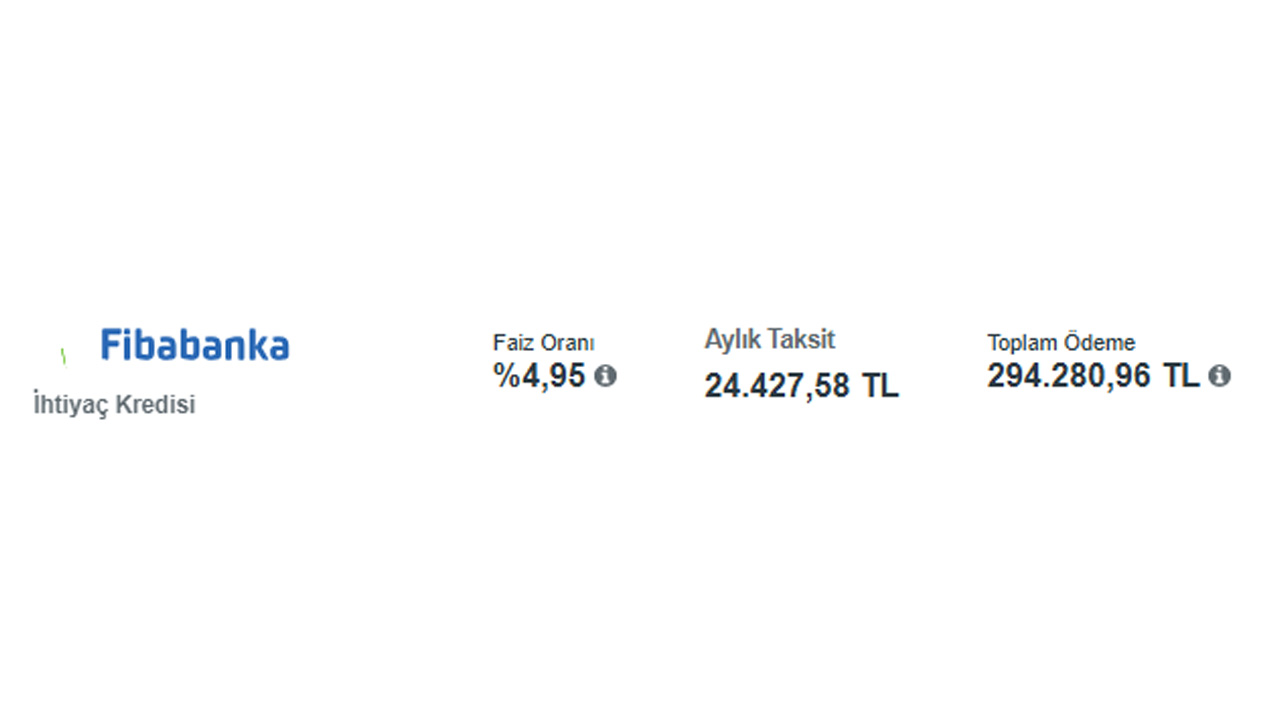Select the 4,95 interest rate number
This screenshot has width=1280, height=720.
tap(552, 377)
